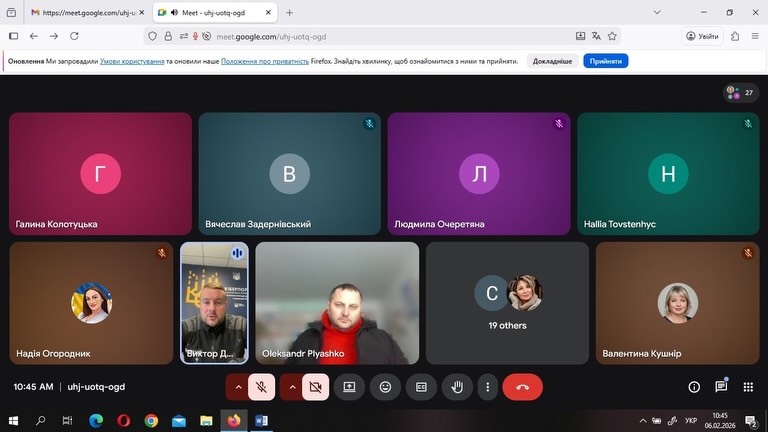The image size is (768, 432).
Task: Open meeting details info icon
Action: (694, 387)
